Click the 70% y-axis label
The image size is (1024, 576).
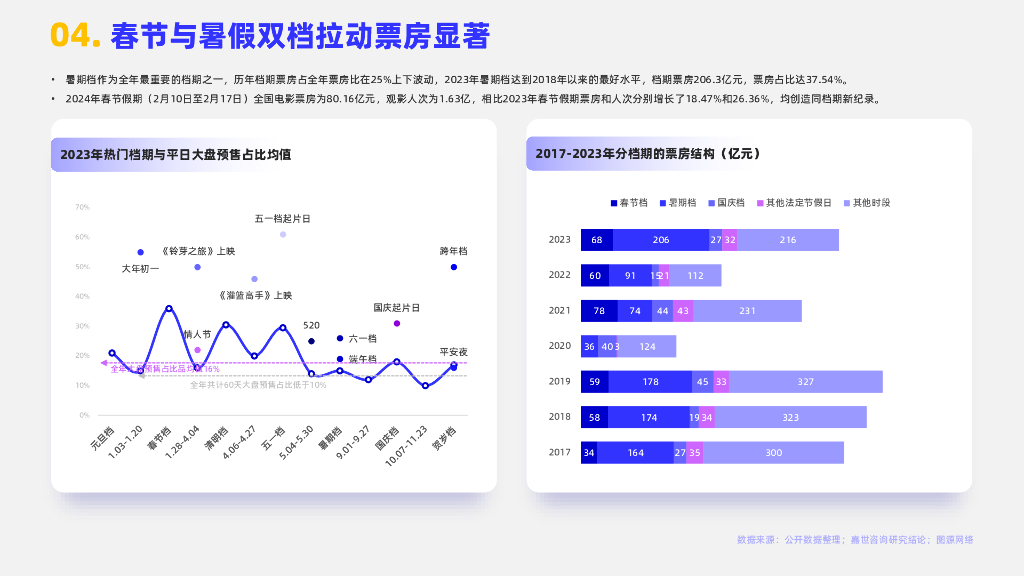click(x=82, y=207)
